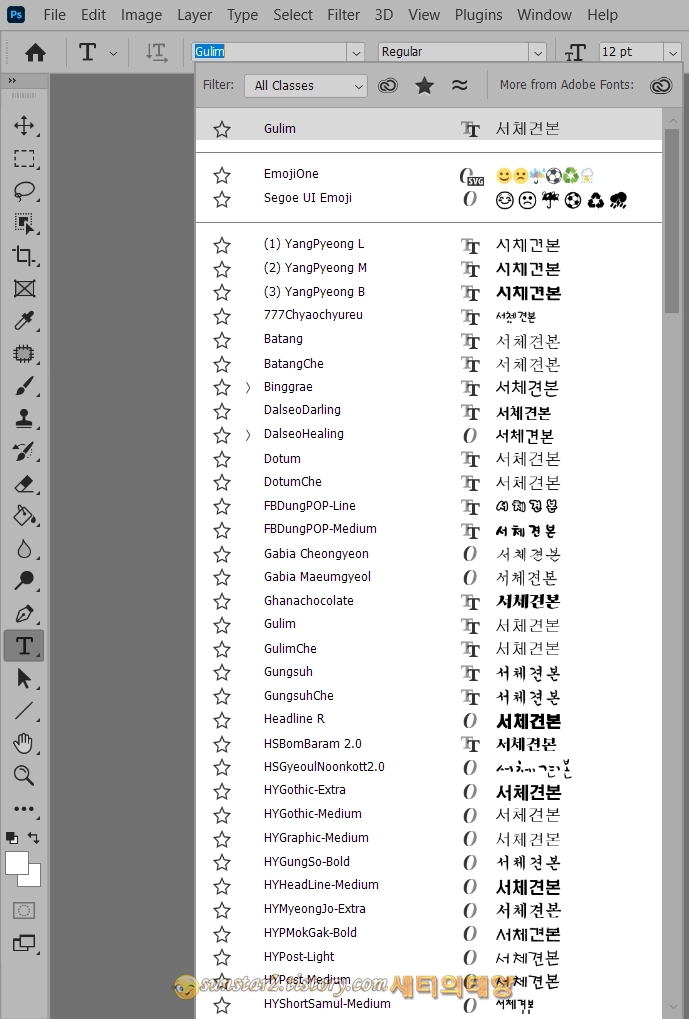Expand the toolbar double-arrow toggle
Viewport: 689px width, 1019px height.
click(x=12, y=81)
